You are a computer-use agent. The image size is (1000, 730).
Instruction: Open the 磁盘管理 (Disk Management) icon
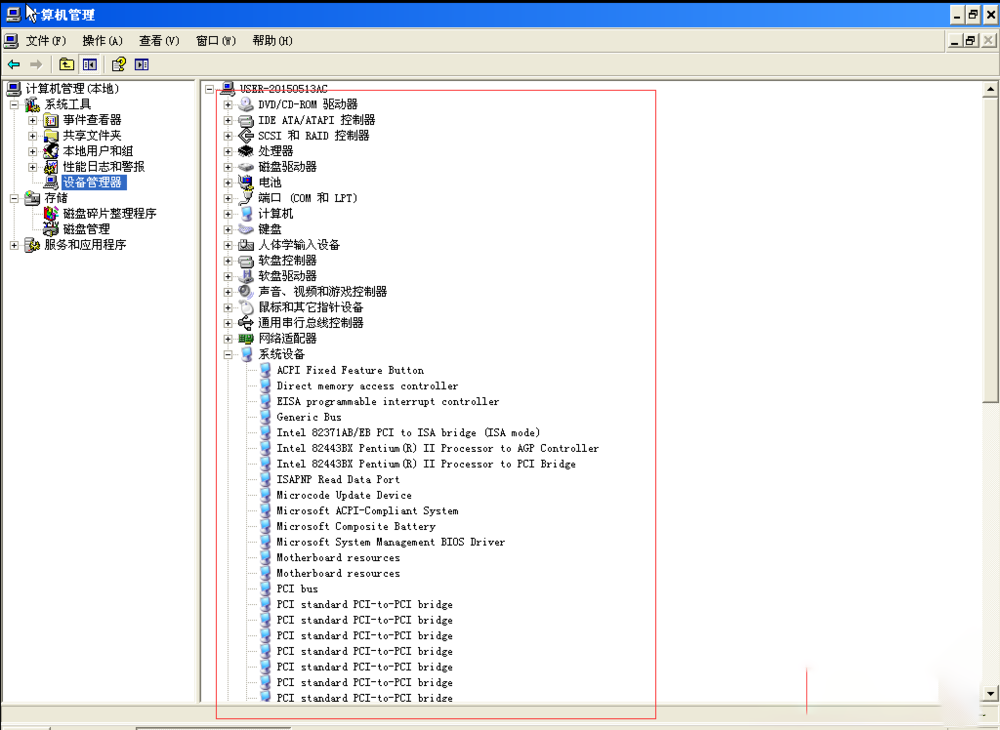(50, 228)
